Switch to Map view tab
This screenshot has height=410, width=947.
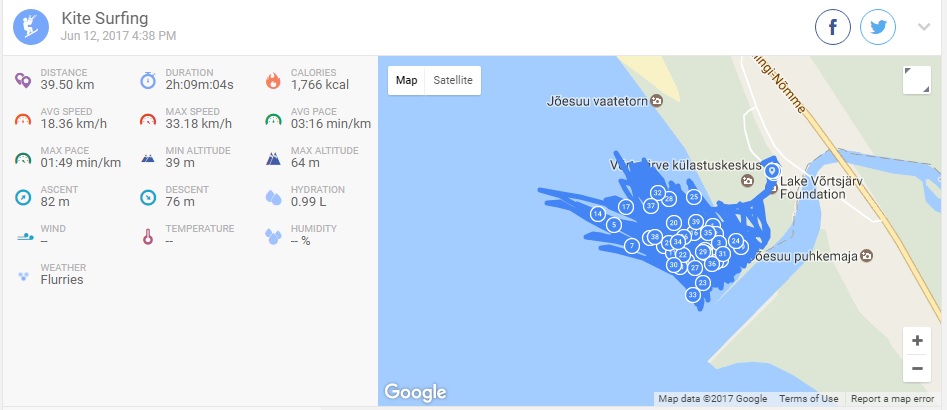click(406, 80)
